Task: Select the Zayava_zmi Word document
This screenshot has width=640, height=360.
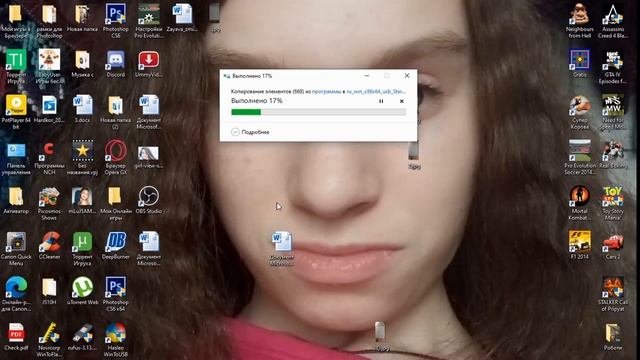Action: (x=182, y=18)
